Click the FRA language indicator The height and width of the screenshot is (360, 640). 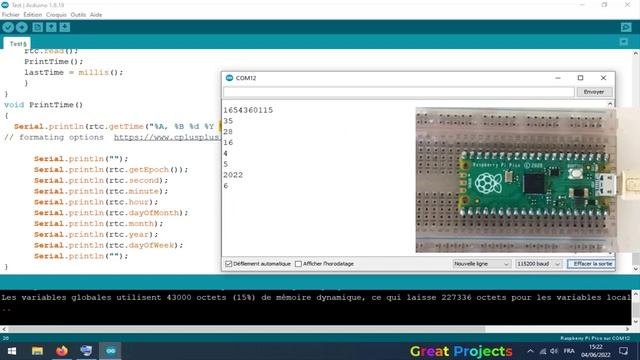click(569, 351)
